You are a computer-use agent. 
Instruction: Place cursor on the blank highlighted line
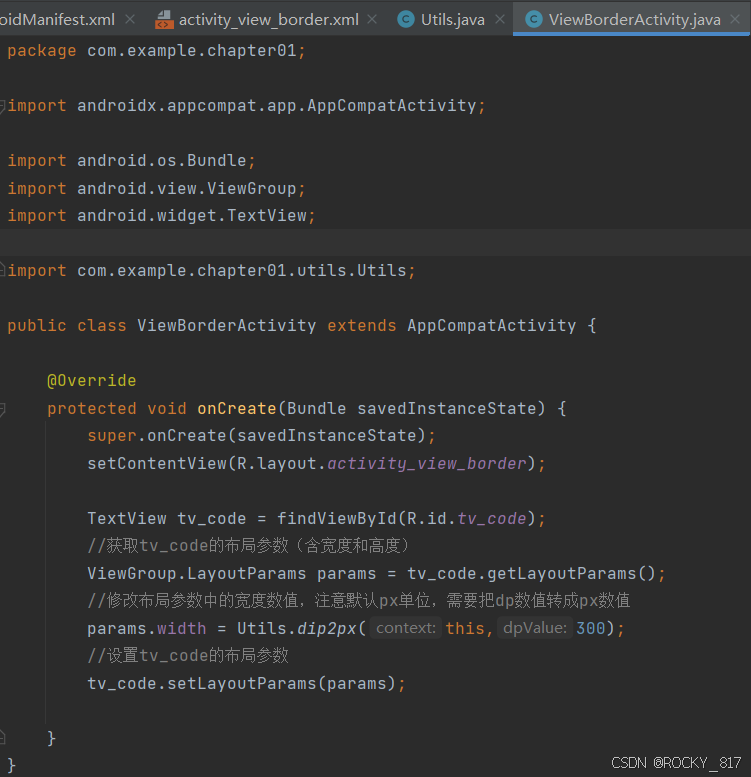tap(376, 242)
